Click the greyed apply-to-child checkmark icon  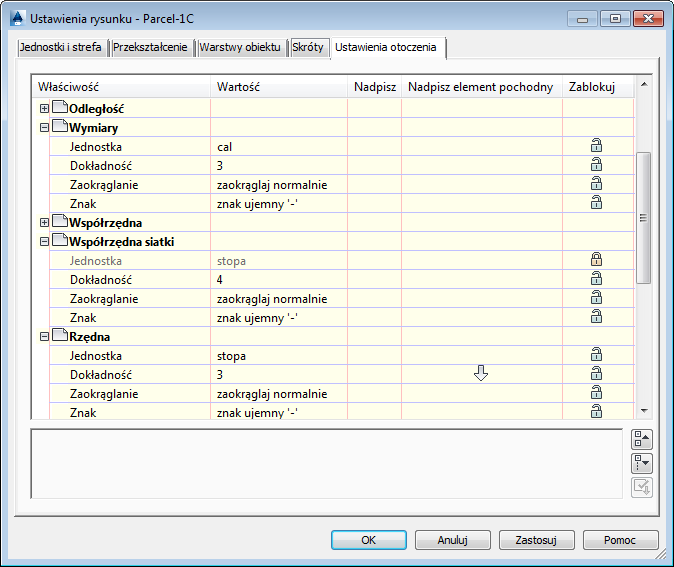point(642,487)
